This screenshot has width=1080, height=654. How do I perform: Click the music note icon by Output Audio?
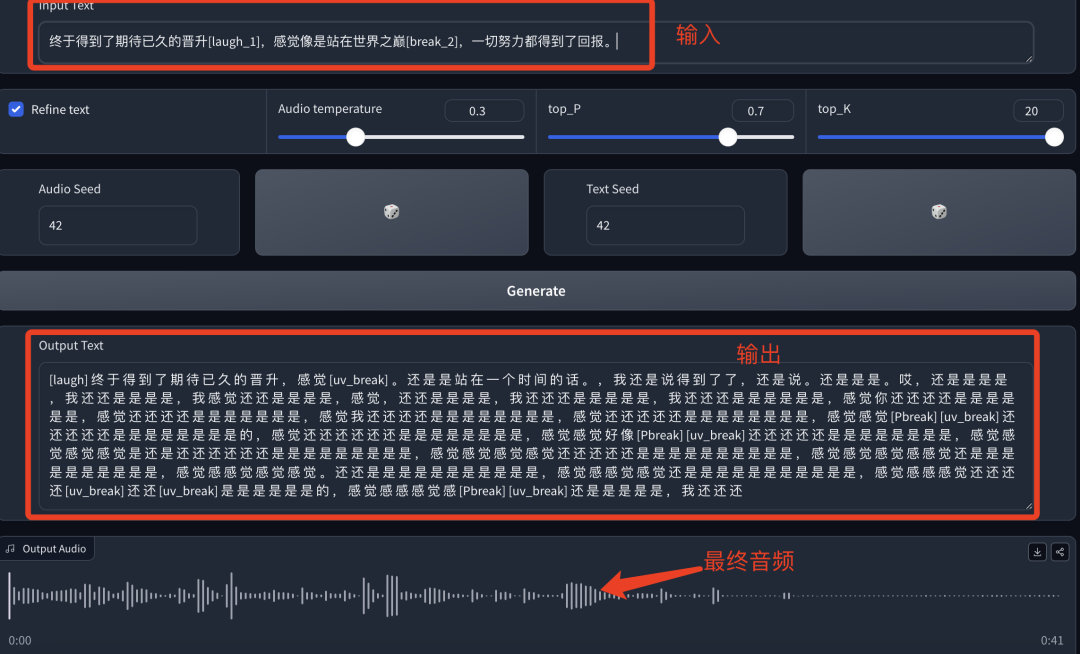click(10, 549)
